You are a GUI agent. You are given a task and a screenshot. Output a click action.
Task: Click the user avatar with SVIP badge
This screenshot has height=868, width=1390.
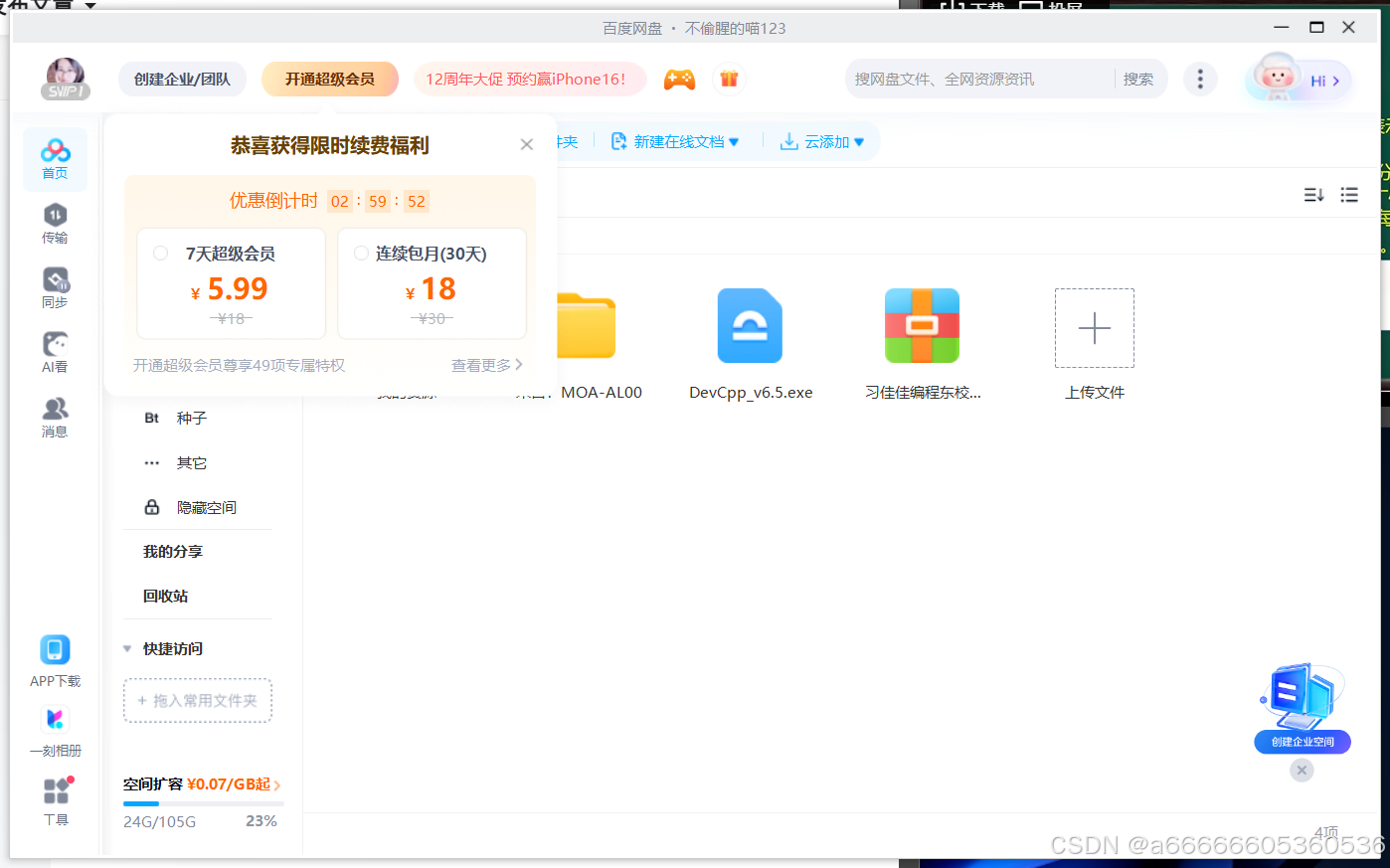click(x=66, y=79)
